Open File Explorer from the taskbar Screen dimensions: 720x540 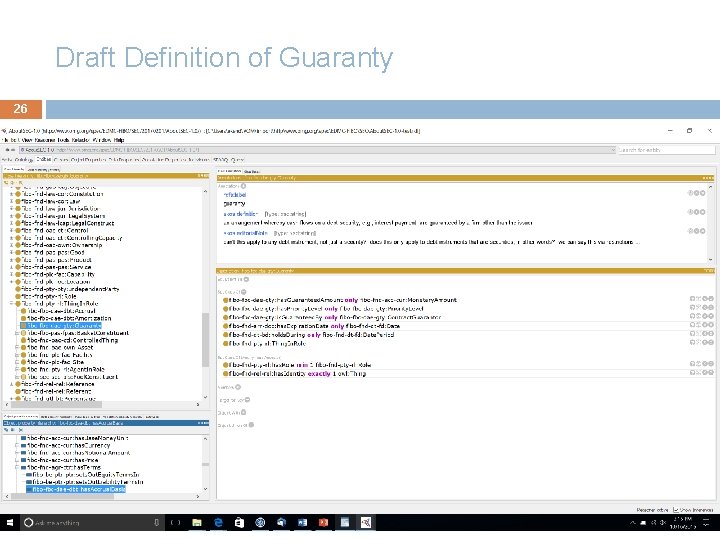pos(197,523)
